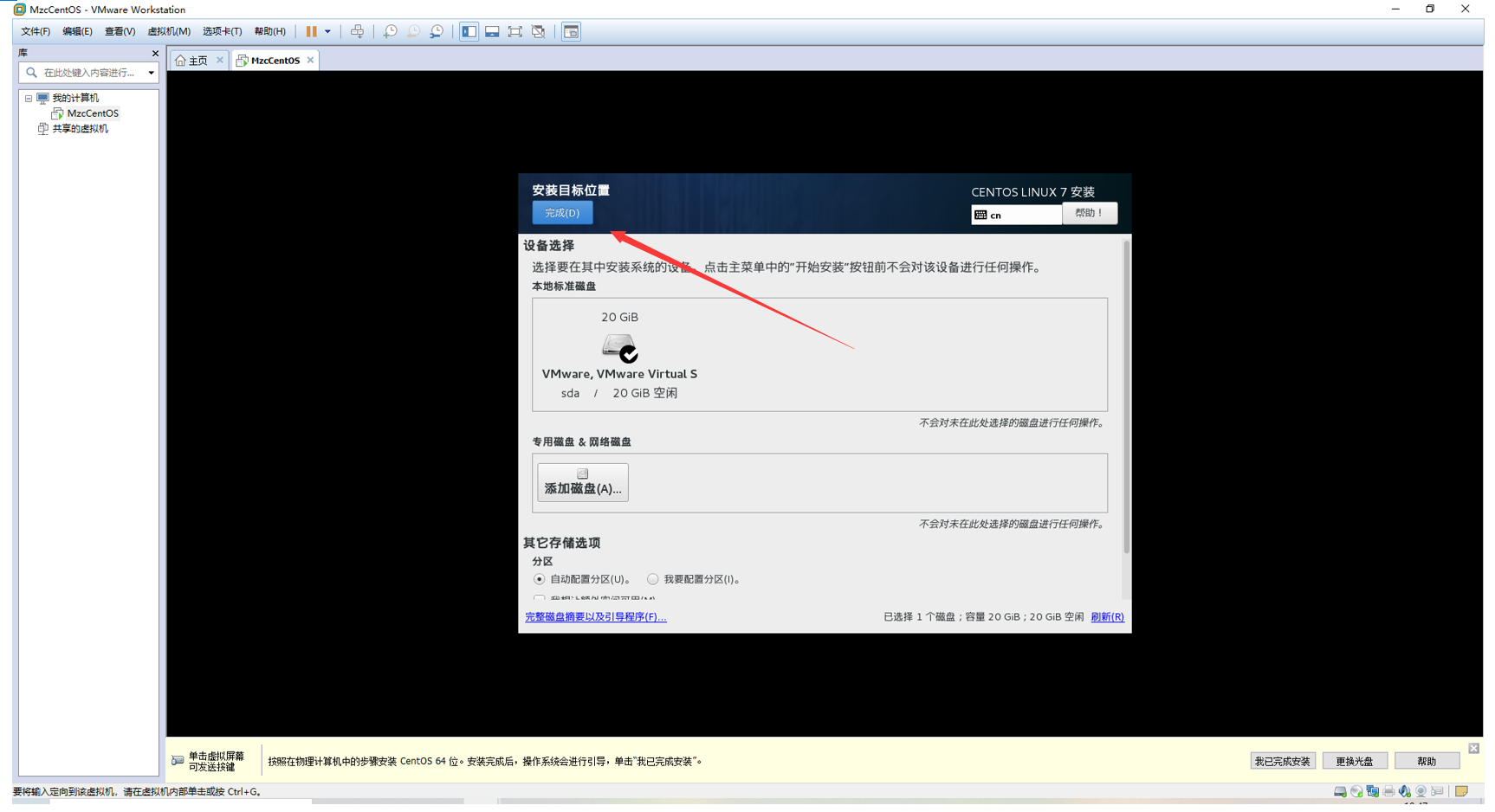The width and height of the screenshot is (1495, 812).
Task: Click the 帮助! button in installer
Action: click(x=1089, y=213)
